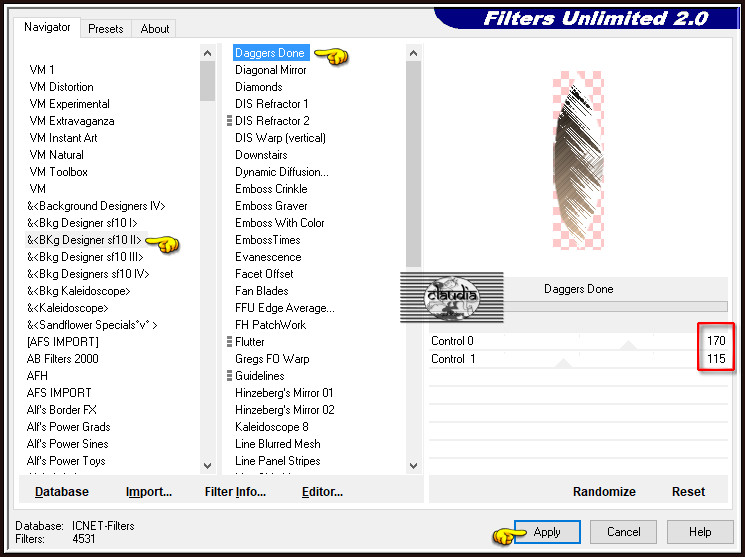Select the Downstairs filter
The width and height of the screenshot is (745, 557).
261,155
